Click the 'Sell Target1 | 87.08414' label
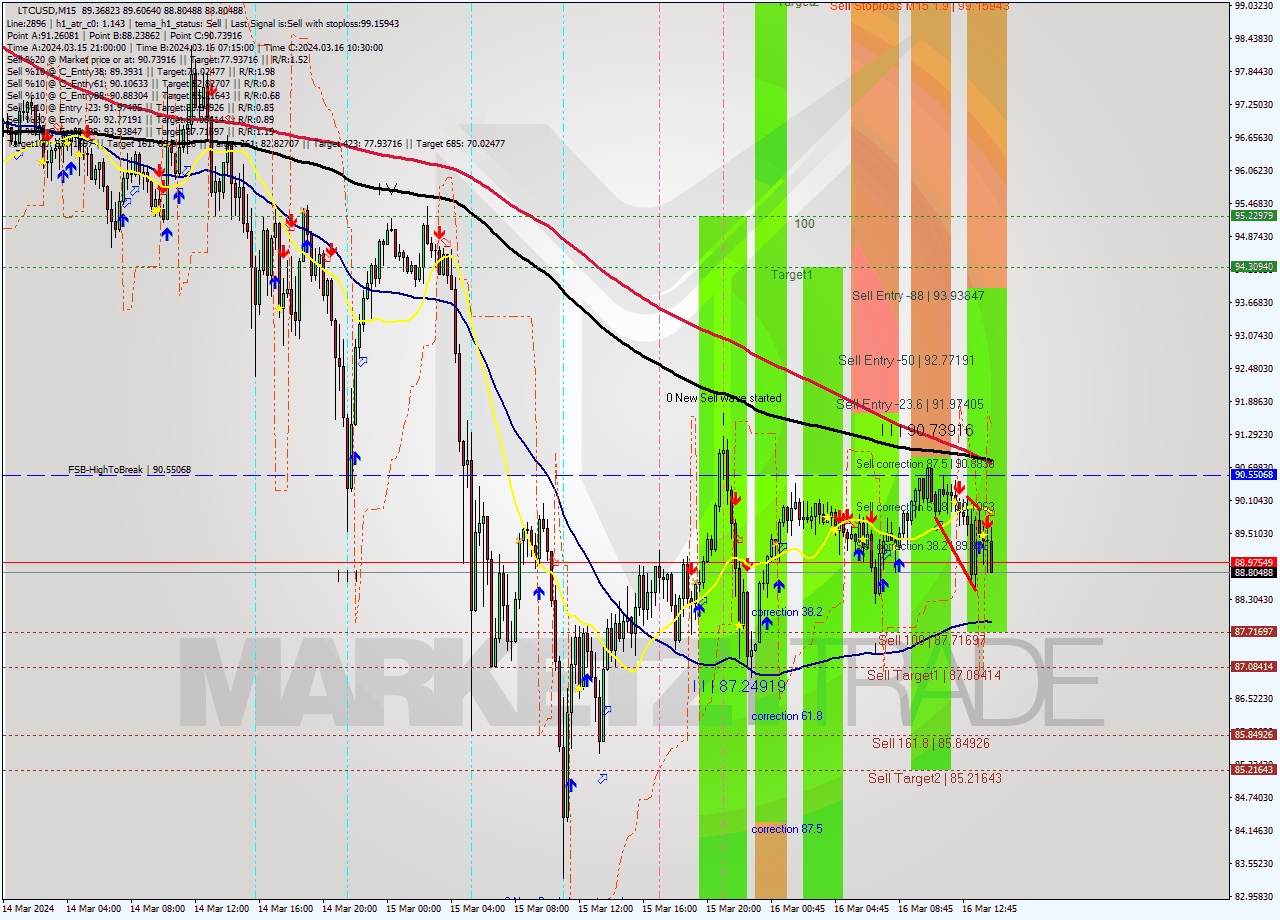The width and height of the screenshot is (1280, 920). (x=934, y=676)
